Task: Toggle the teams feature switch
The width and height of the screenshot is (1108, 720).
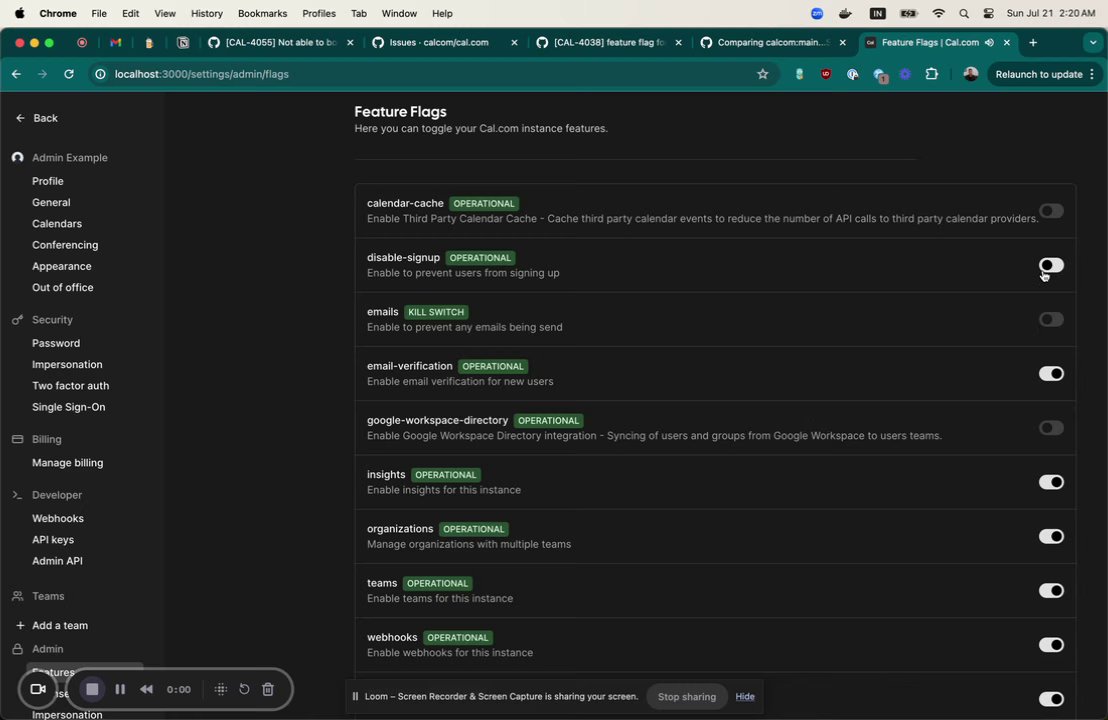Action: 1051,591
